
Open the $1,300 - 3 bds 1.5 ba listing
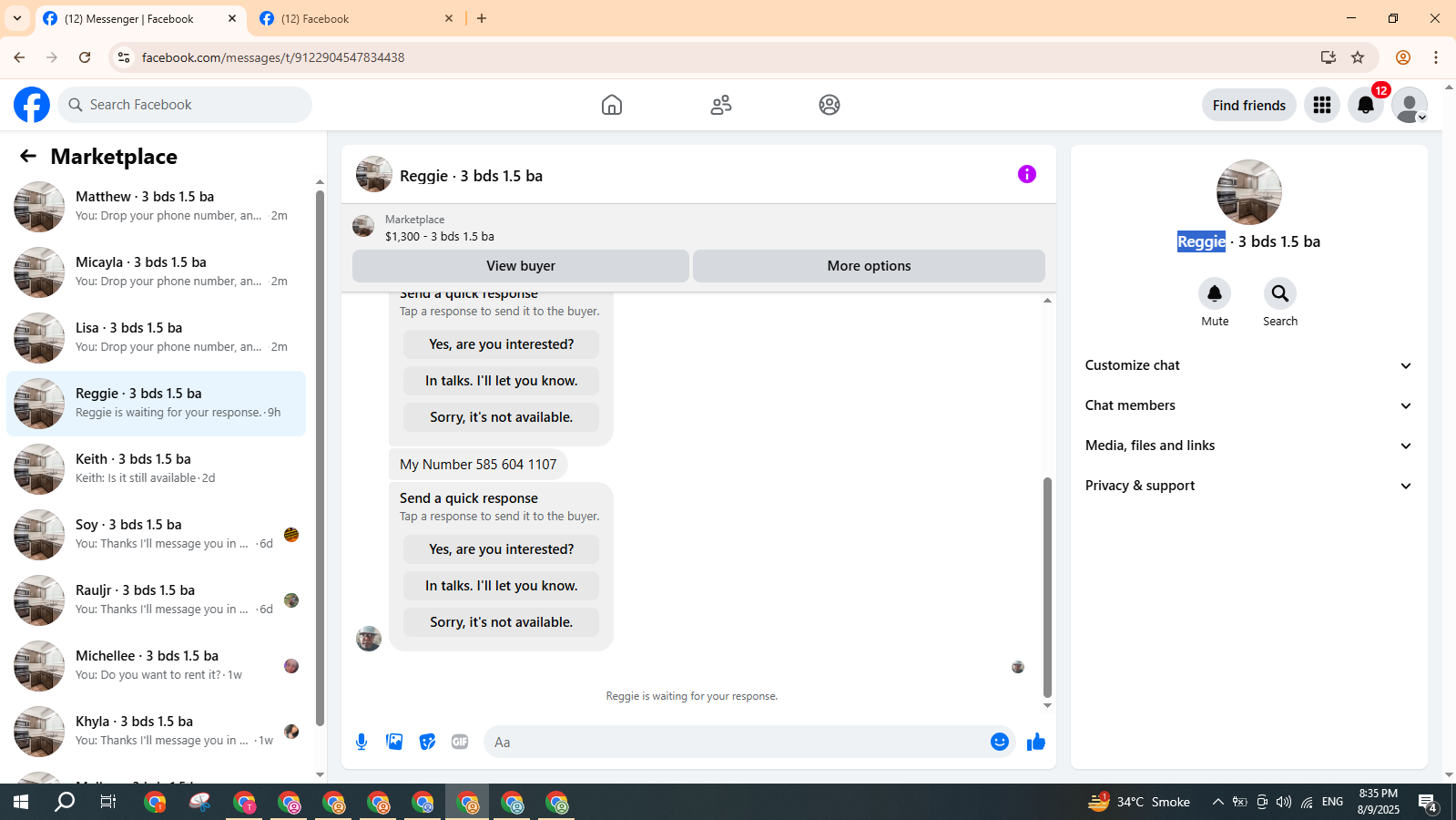440,236
